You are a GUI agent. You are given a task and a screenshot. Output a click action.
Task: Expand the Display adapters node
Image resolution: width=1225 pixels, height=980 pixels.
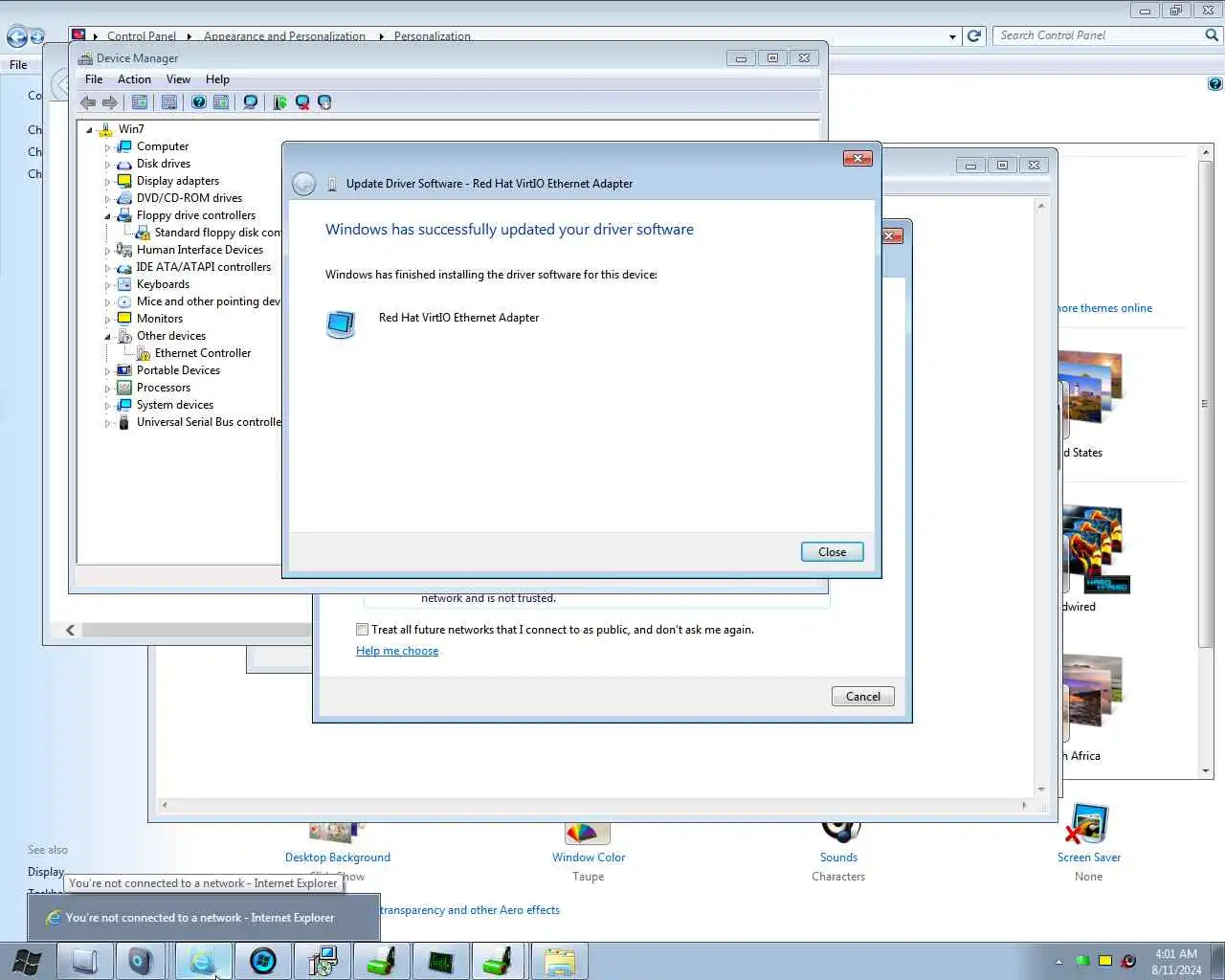tap(107, 182)
